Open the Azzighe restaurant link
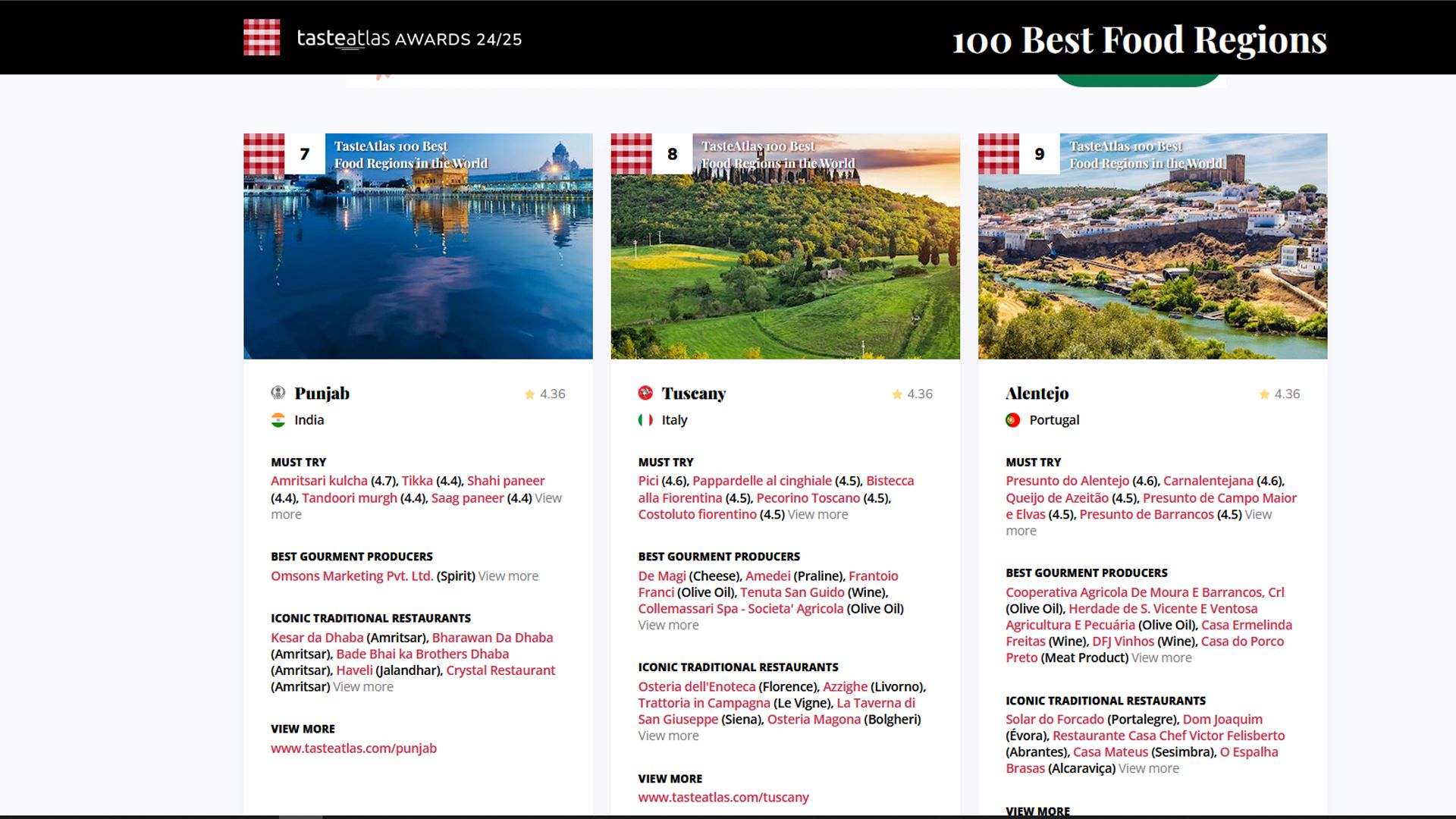The width and height of the screenshot is (1456, 819). click(845, 687)
